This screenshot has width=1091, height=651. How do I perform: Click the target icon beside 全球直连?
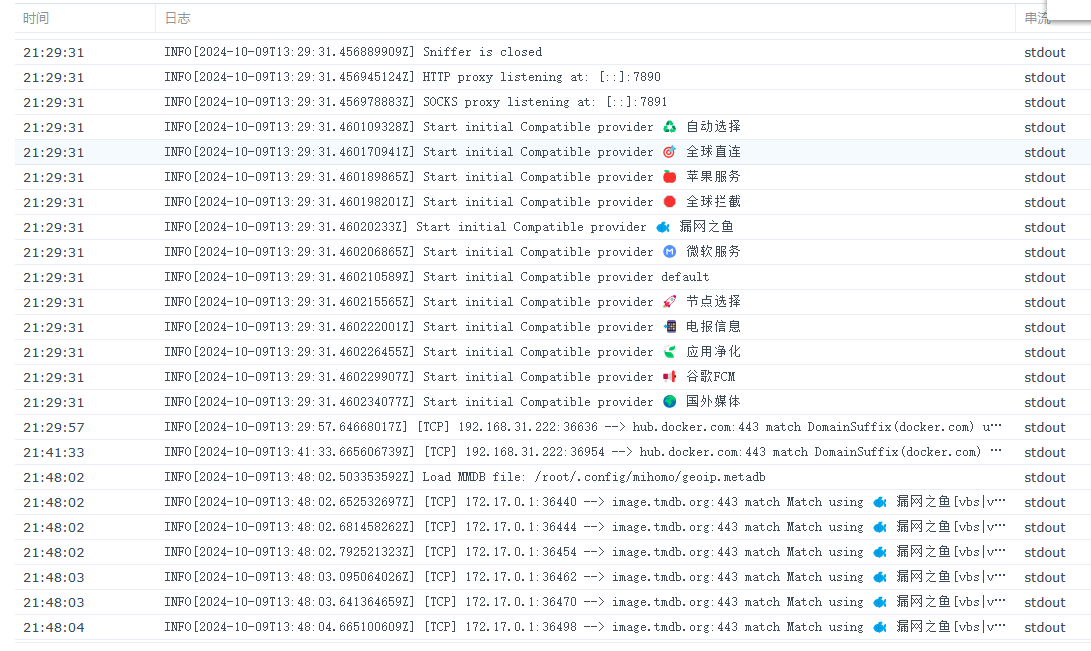[x=670, y=152]
